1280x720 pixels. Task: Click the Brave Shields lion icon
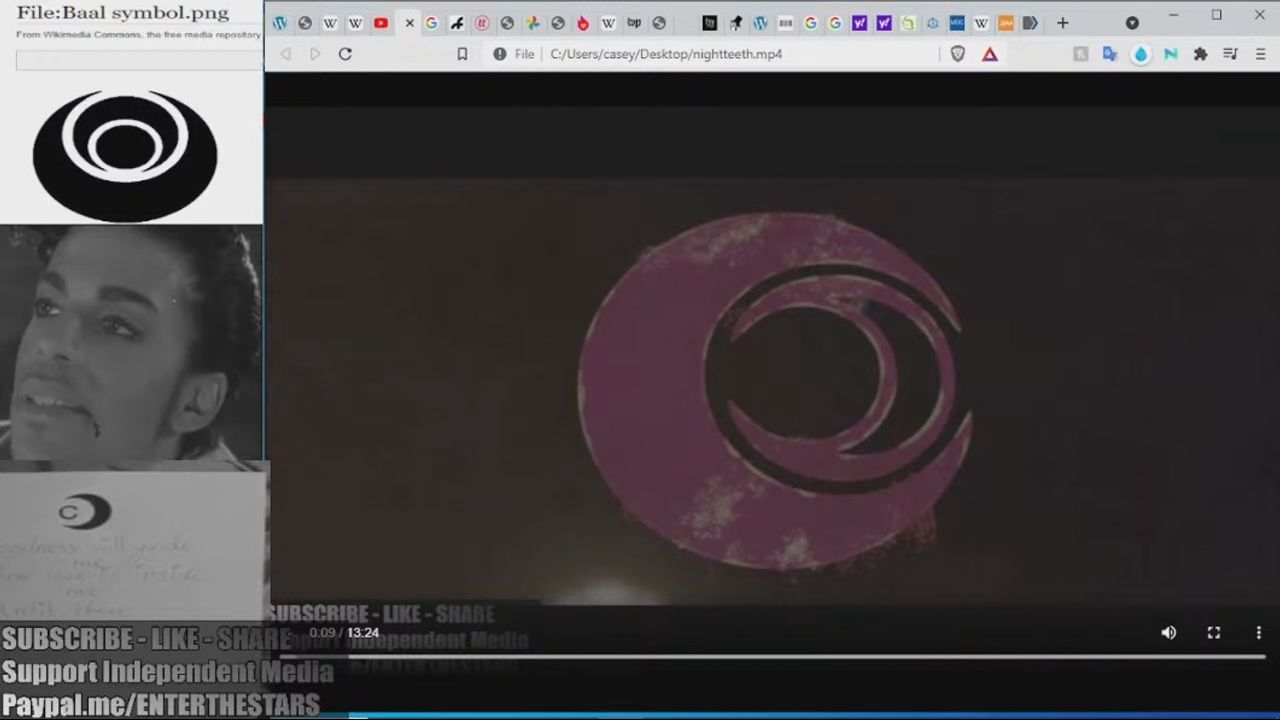pos(957,54)
